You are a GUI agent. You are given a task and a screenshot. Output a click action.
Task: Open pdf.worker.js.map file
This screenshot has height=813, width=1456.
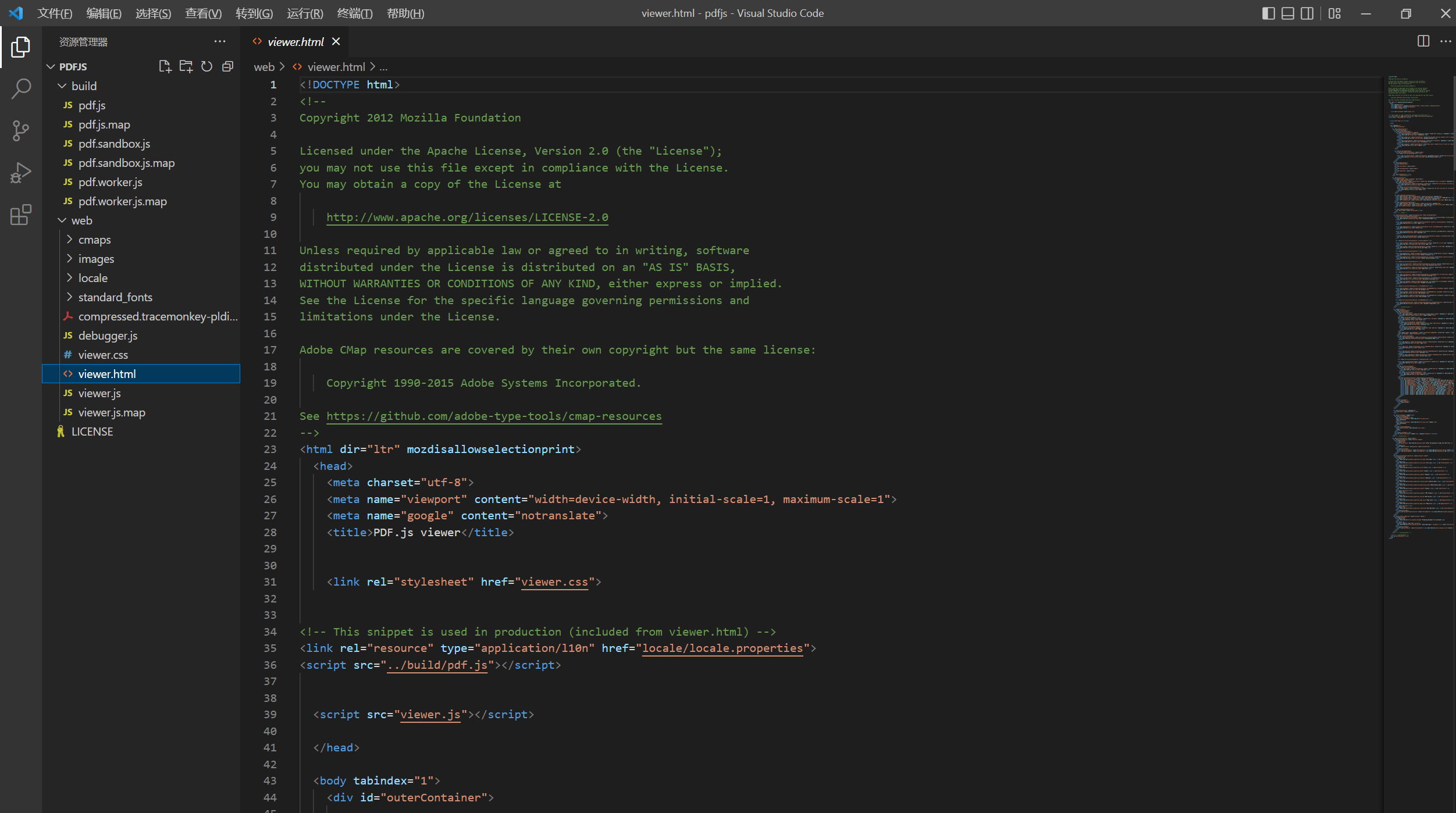pyautogui.click(x=141, y=201)
